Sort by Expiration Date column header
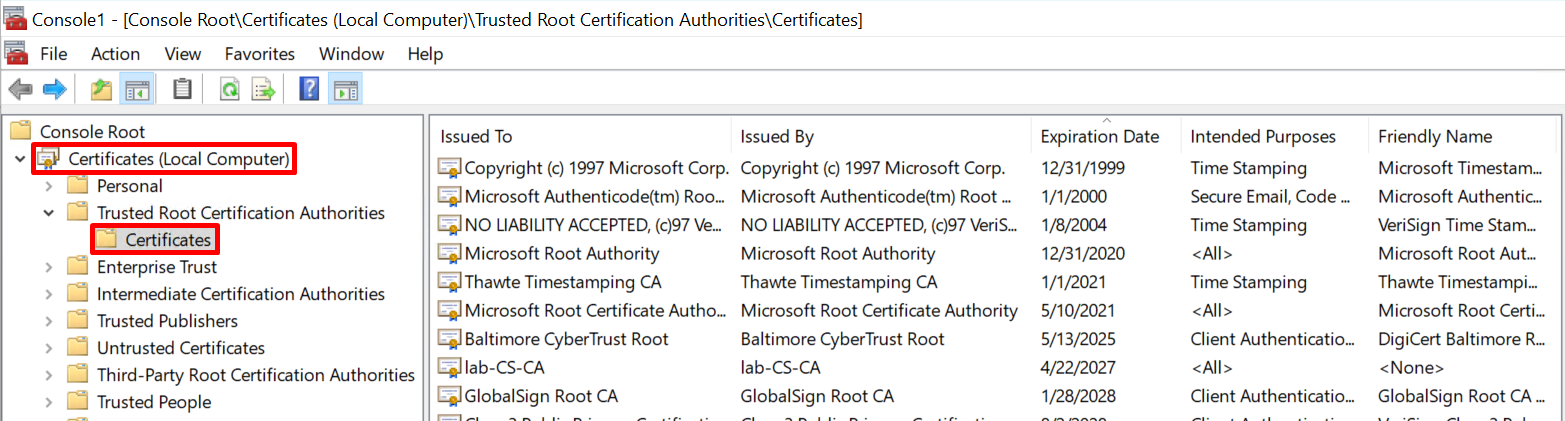This screenshot has width=1565, height=421. (1099, 137)
